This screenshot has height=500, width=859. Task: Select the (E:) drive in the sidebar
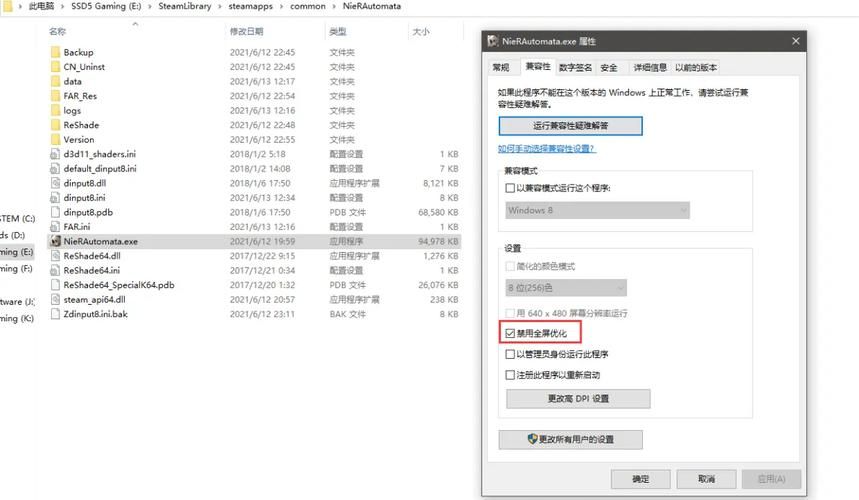17,252
